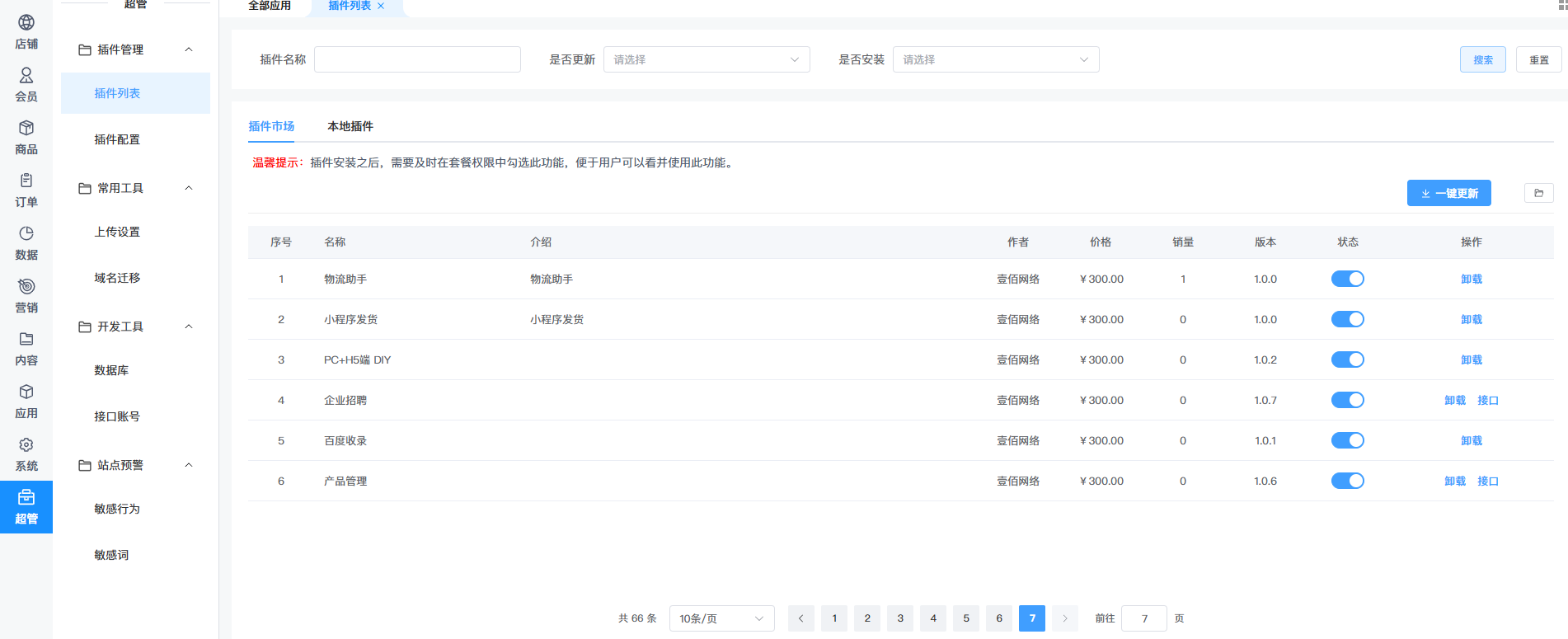Click the 重置 reset button

point(1539,59)
